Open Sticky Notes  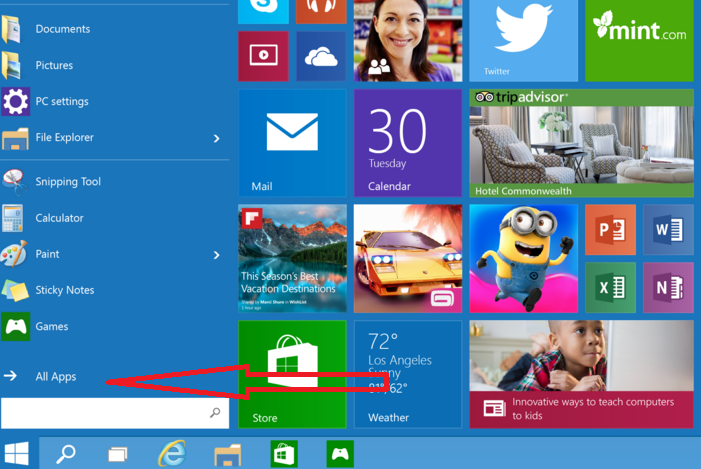tap(114, 290)
